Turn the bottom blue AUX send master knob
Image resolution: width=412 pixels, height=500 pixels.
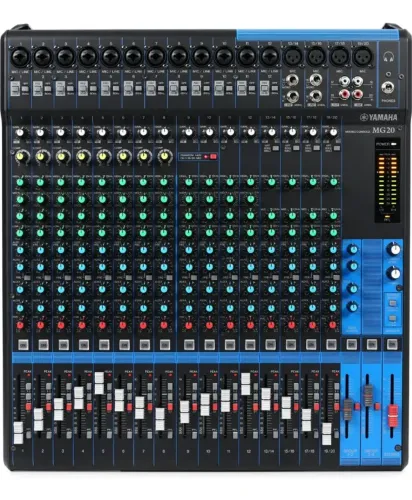click(x=352, y=306)
